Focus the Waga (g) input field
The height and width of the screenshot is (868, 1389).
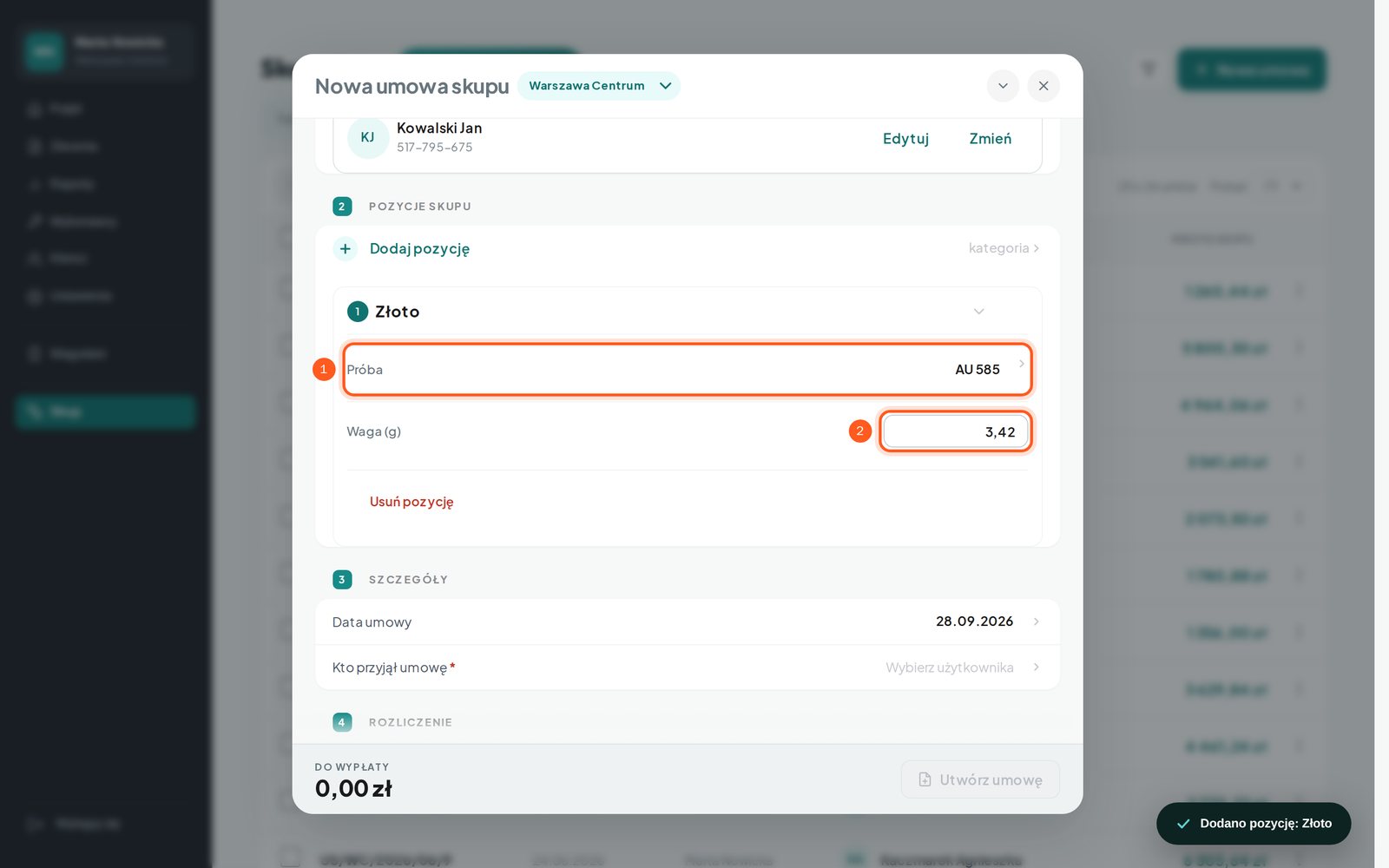pos(956,431)
